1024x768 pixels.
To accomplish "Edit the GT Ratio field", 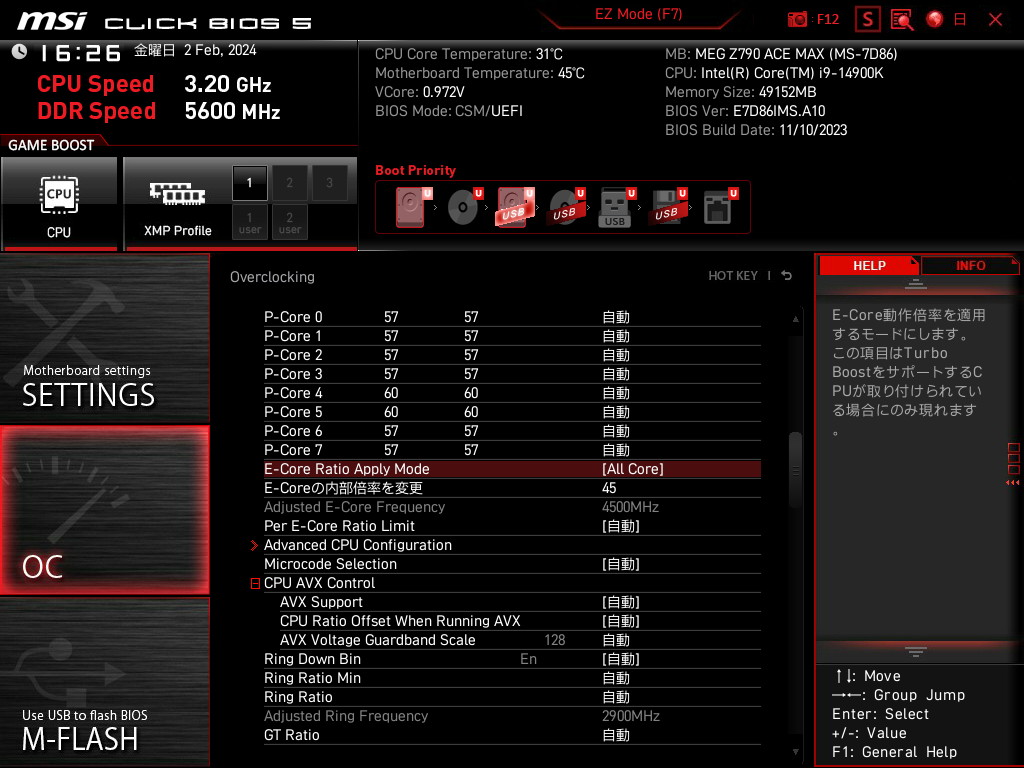I will [x=615, y=735].
